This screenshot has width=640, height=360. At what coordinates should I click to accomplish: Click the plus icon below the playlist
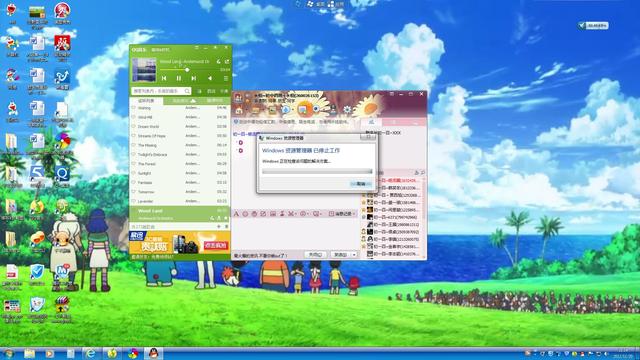tap(218, 227)
